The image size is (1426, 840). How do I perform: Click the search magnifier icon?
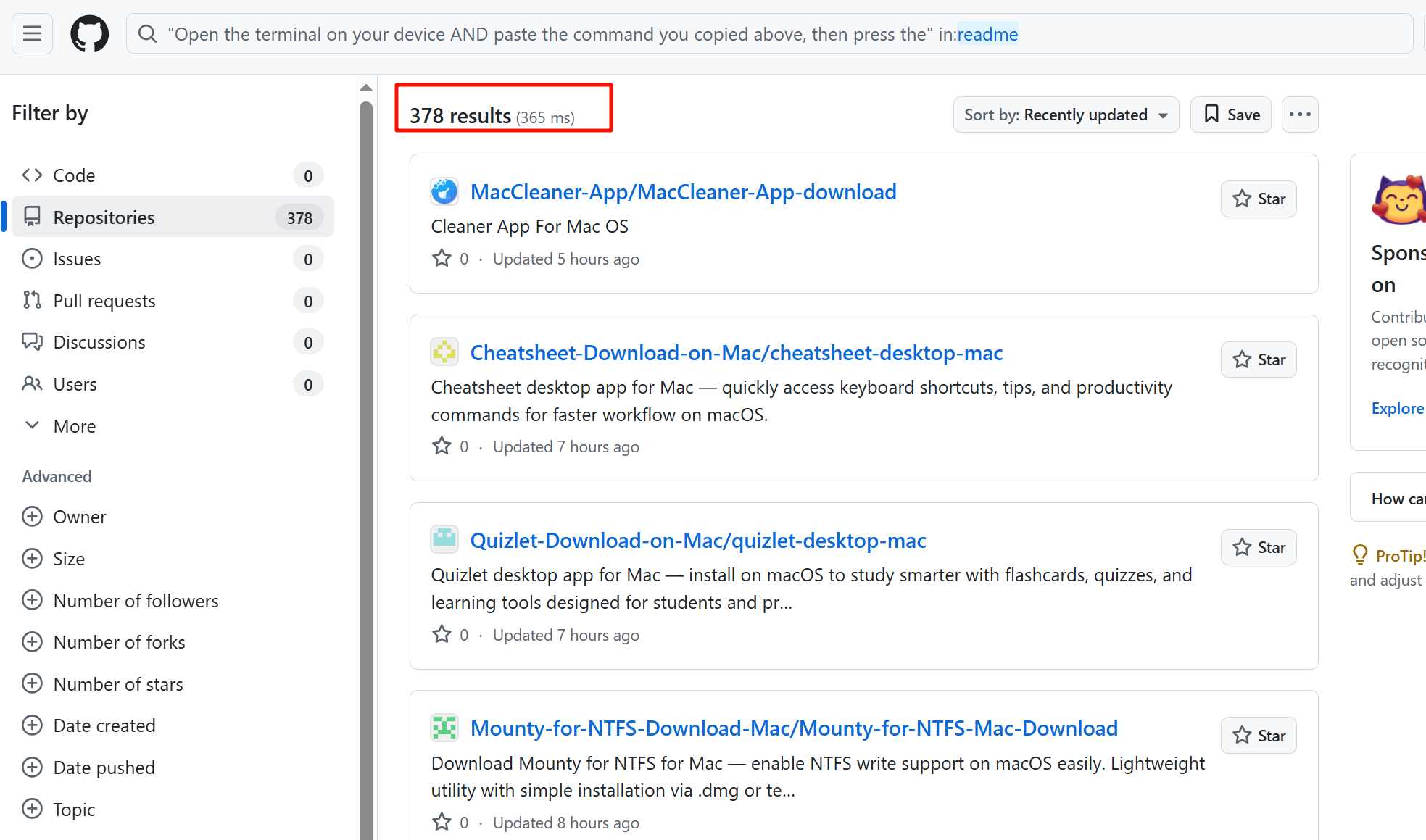click(x=147, y=34)
